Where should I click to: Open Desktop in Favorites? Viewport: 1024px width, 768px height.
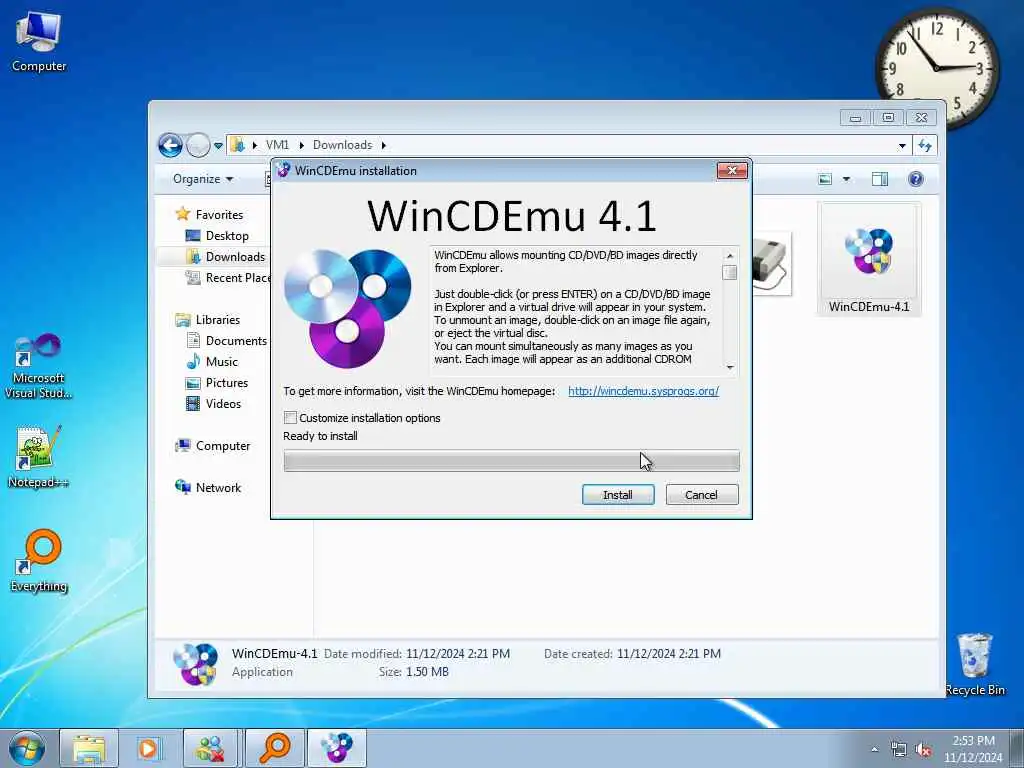coord(227,235)
